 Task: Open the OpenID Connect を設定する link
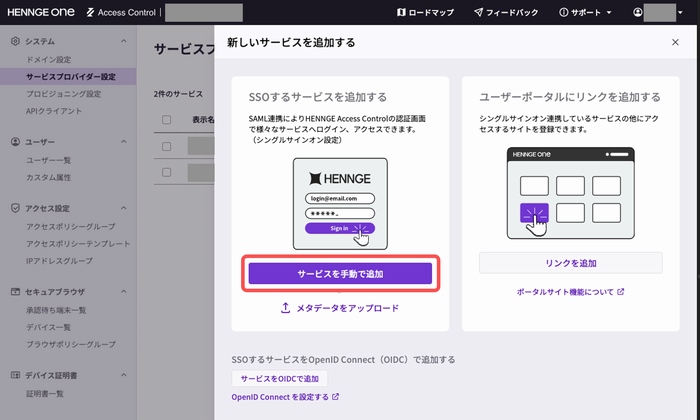[280, 397]
